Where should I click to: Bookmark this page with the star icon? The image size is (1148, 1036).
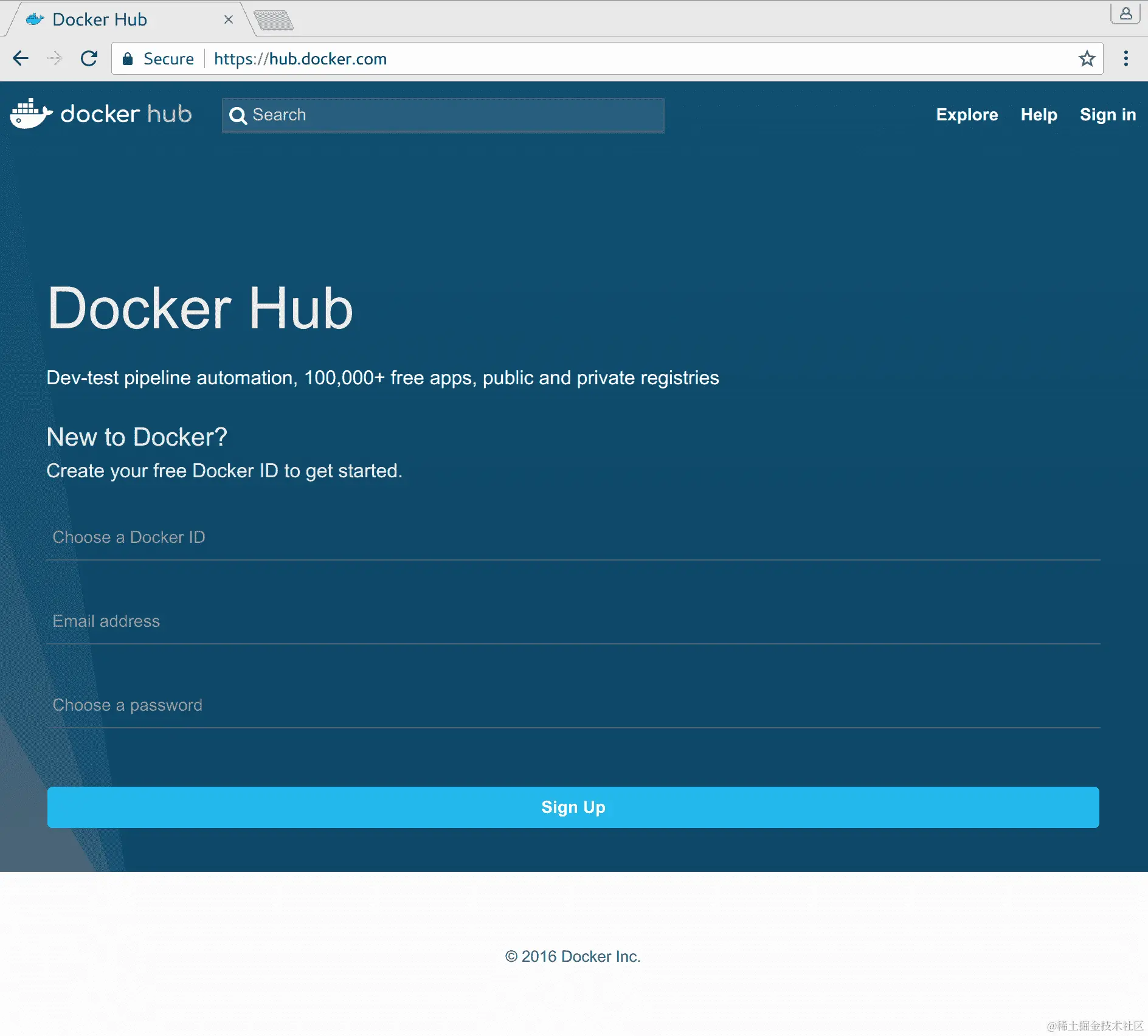click(1087, 58)
